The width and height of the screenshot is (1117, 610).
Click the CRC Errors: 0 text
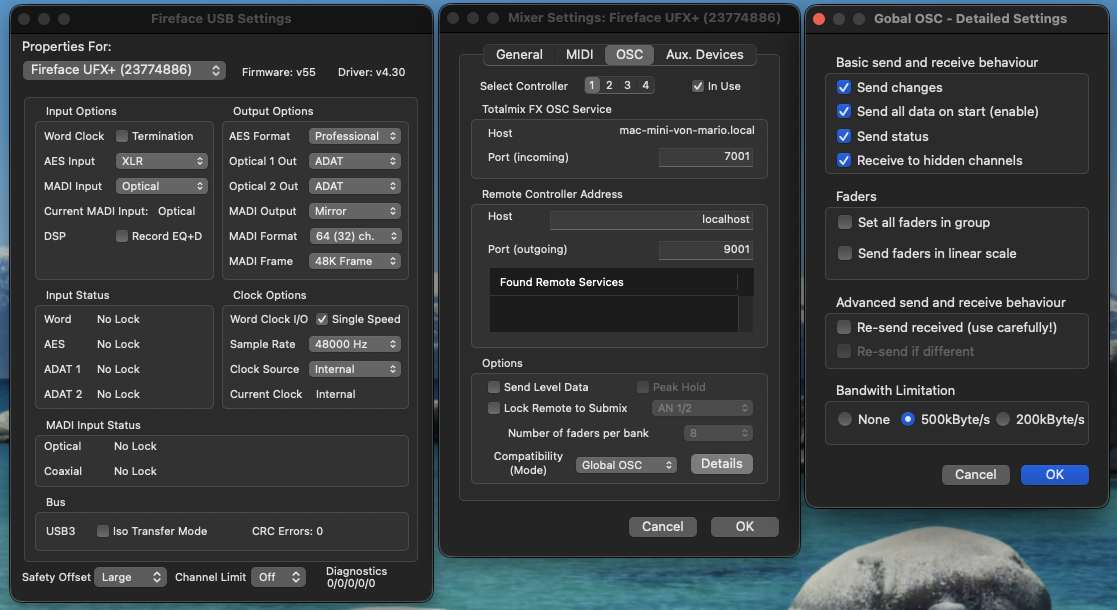pyautogui.click(x=287, y=531)
